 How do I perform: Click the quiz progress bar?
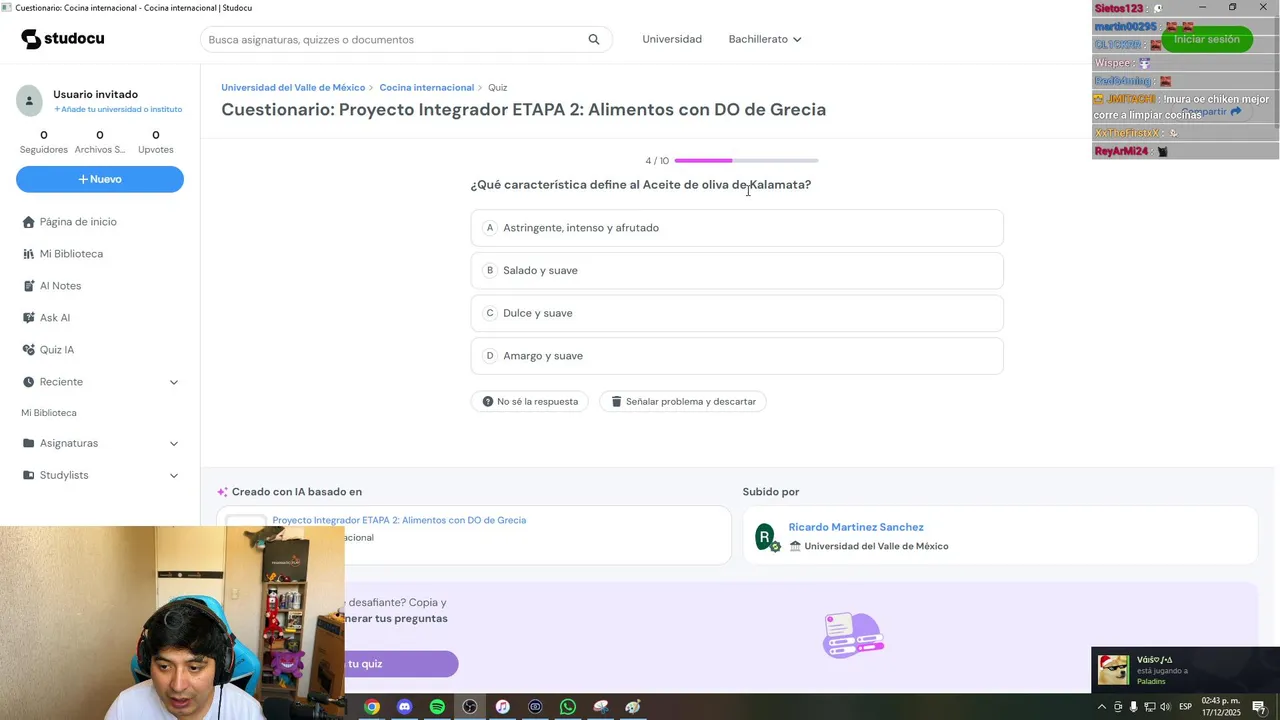[746, 161]
